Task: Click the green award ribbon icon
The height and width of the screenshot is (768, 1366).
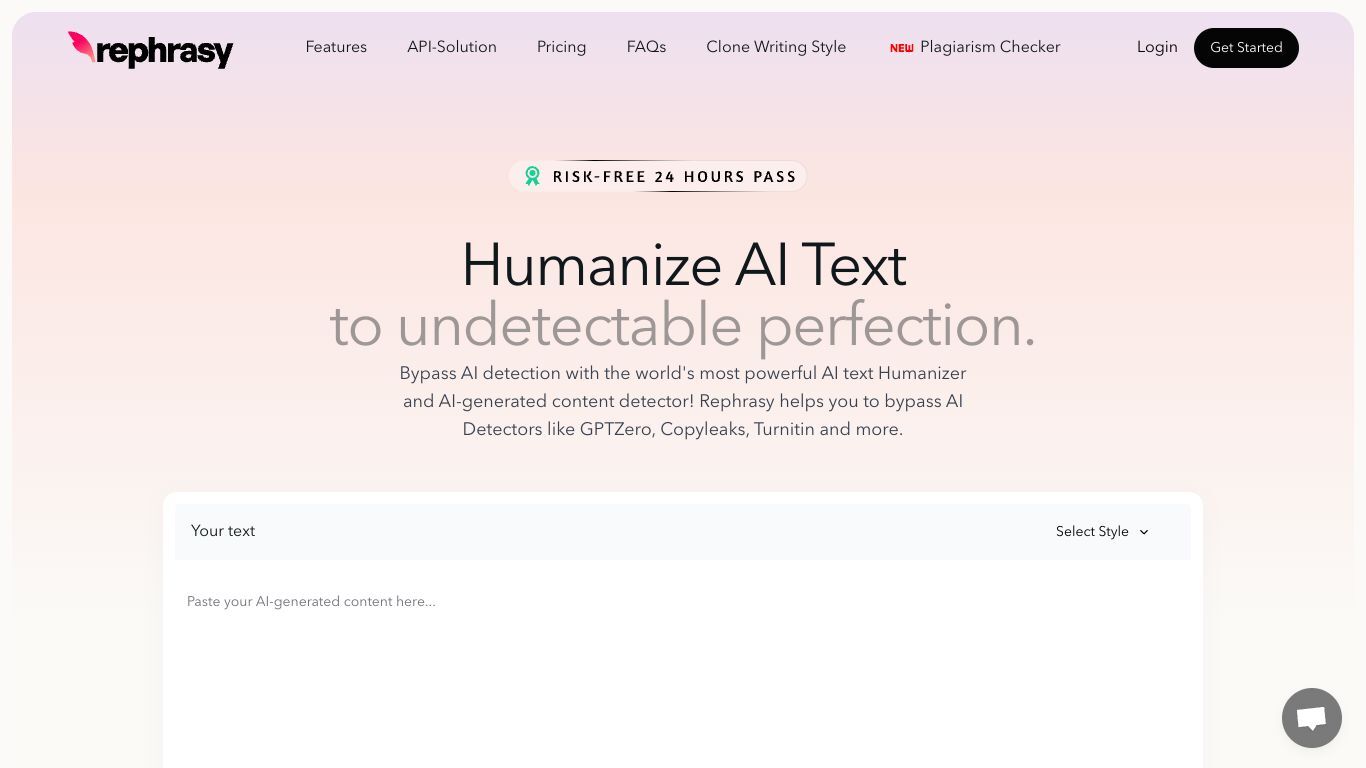Action: point(533,176)
